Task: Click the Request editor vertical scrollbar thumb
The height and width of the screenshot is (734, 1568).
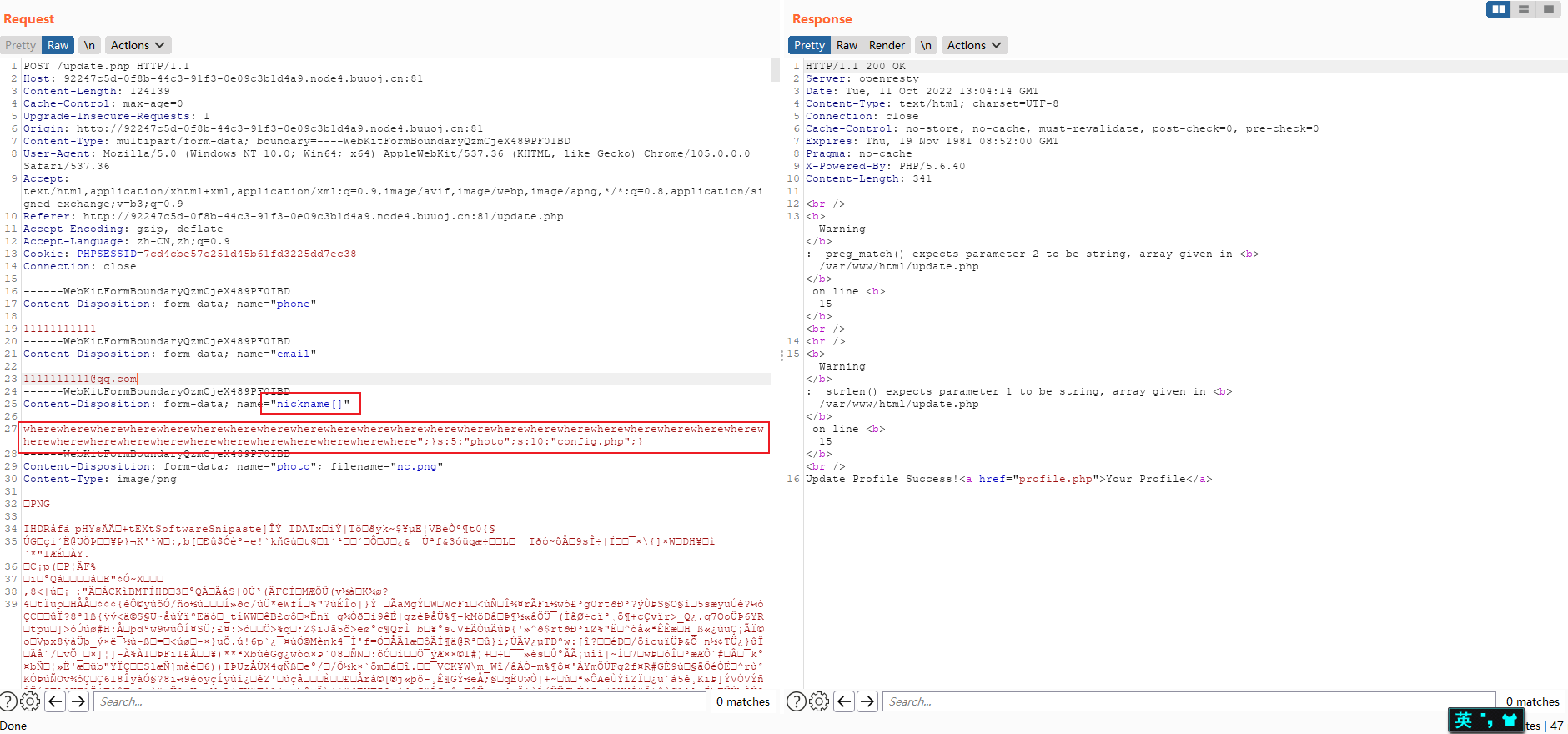Action: (x=775, y=70)
